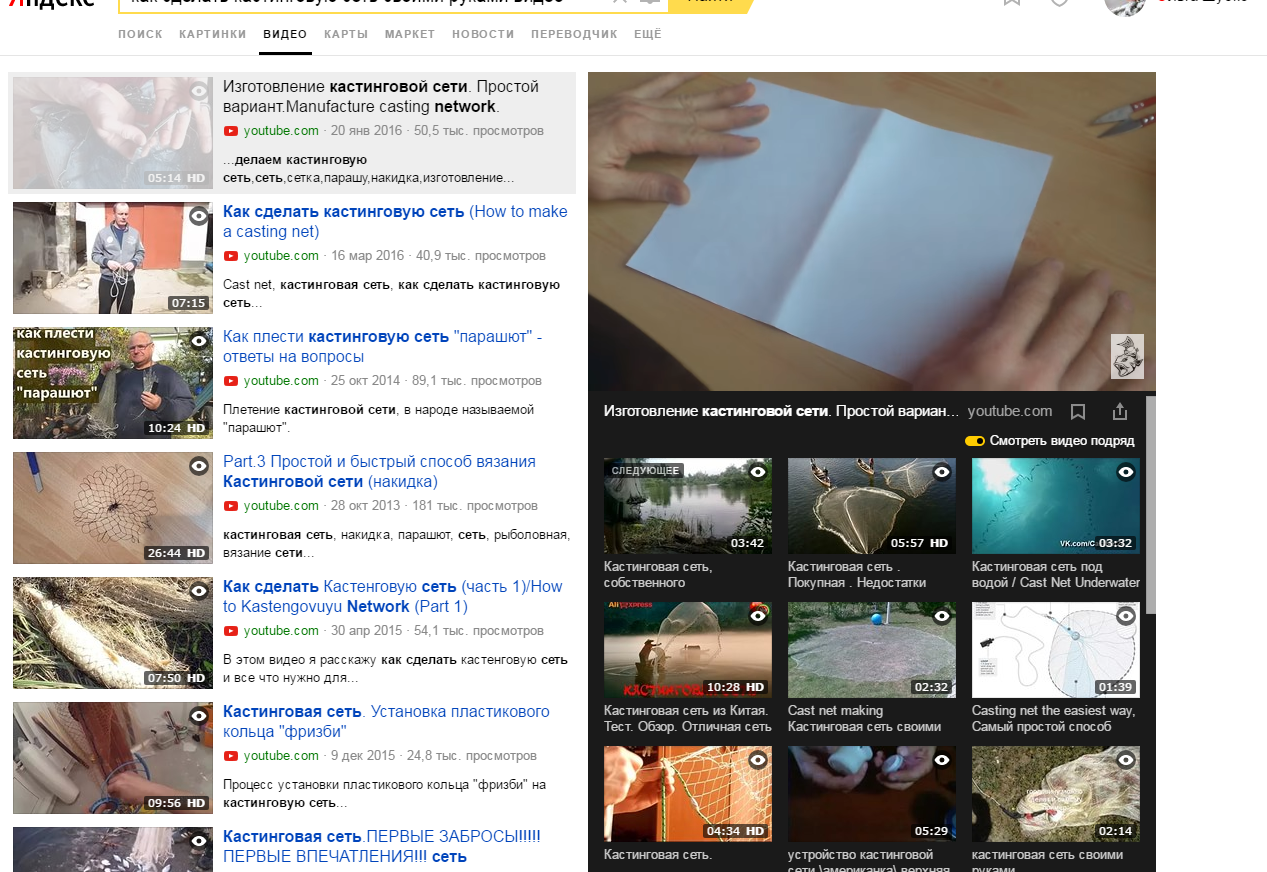1267x872 pixels.
Task: Click eye icon on Part.3 video thumbnail
Action: (x=199, y=465)
